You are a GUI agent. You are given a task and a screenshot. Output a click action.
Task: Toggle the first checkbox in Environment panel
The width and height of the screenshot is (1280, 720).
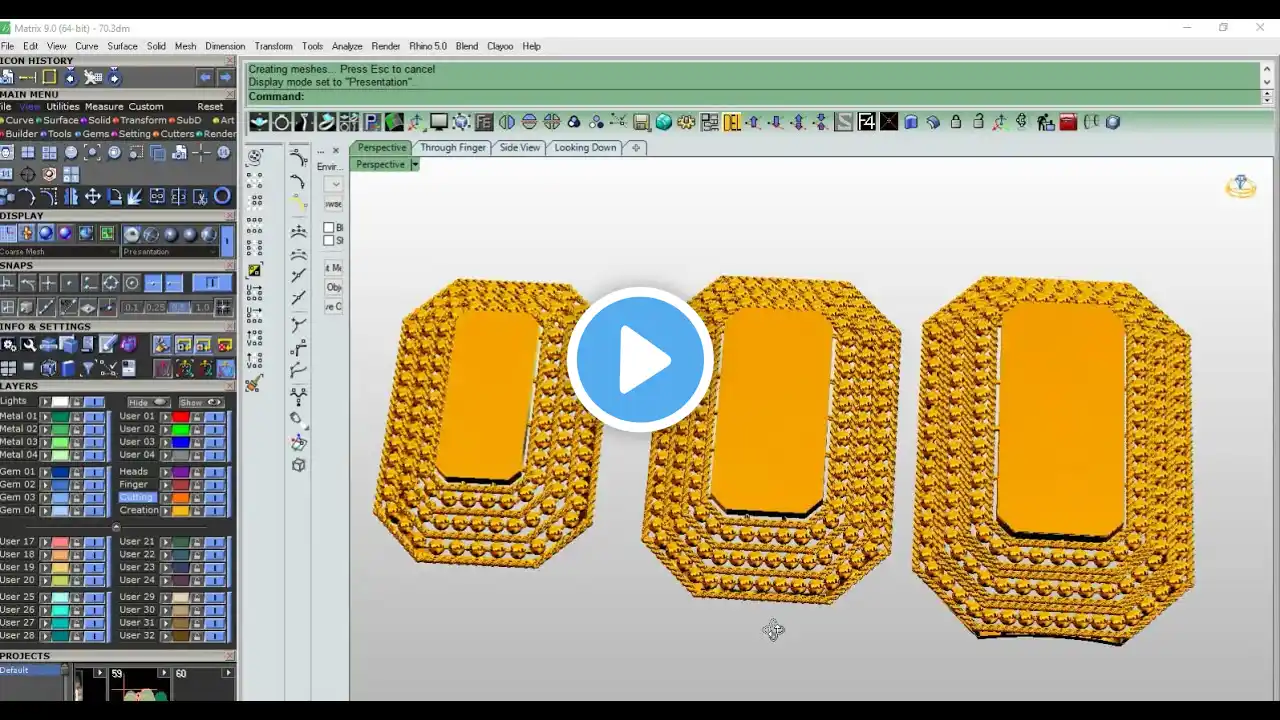pos(328,228)
